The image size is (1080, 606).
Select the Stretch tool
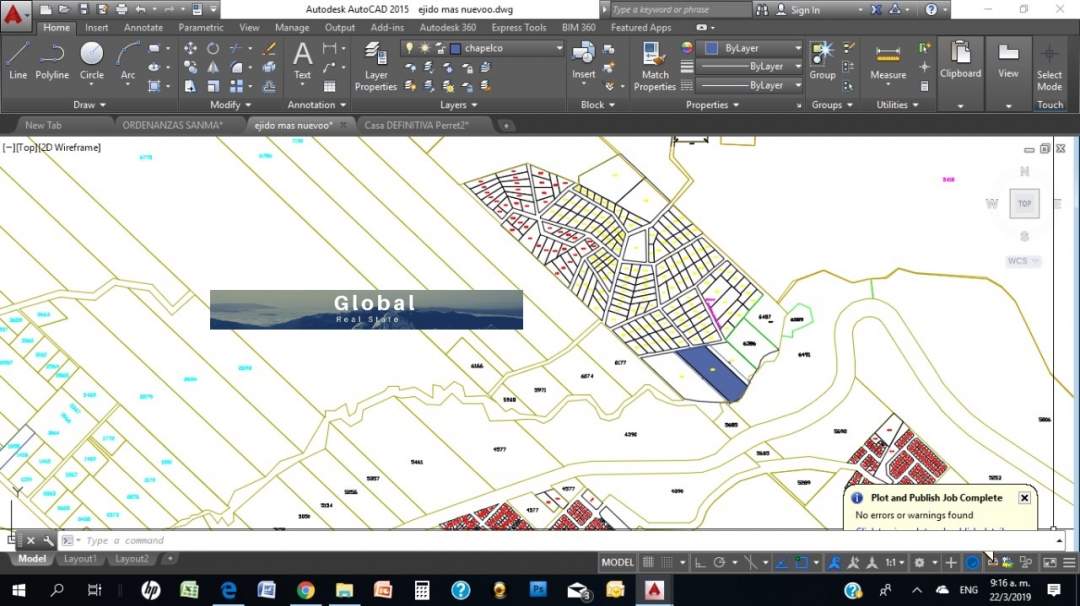(190, 86)
